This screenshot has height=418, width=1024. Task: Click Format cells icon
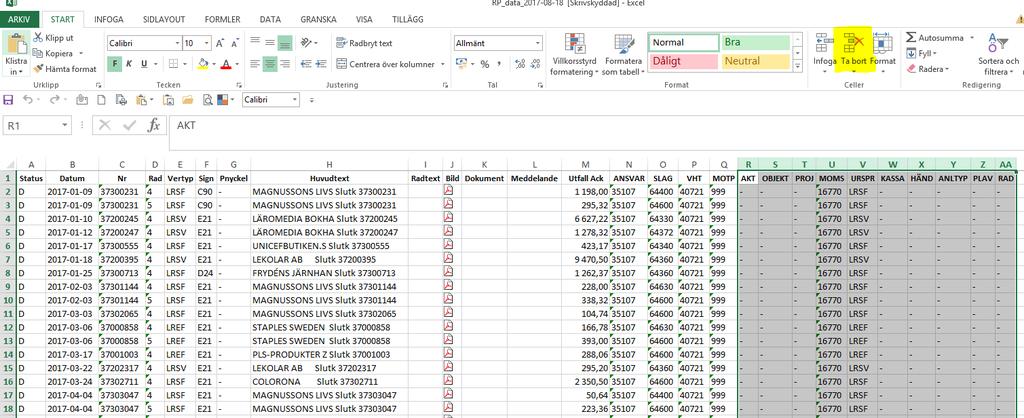(x=883, y=42)
